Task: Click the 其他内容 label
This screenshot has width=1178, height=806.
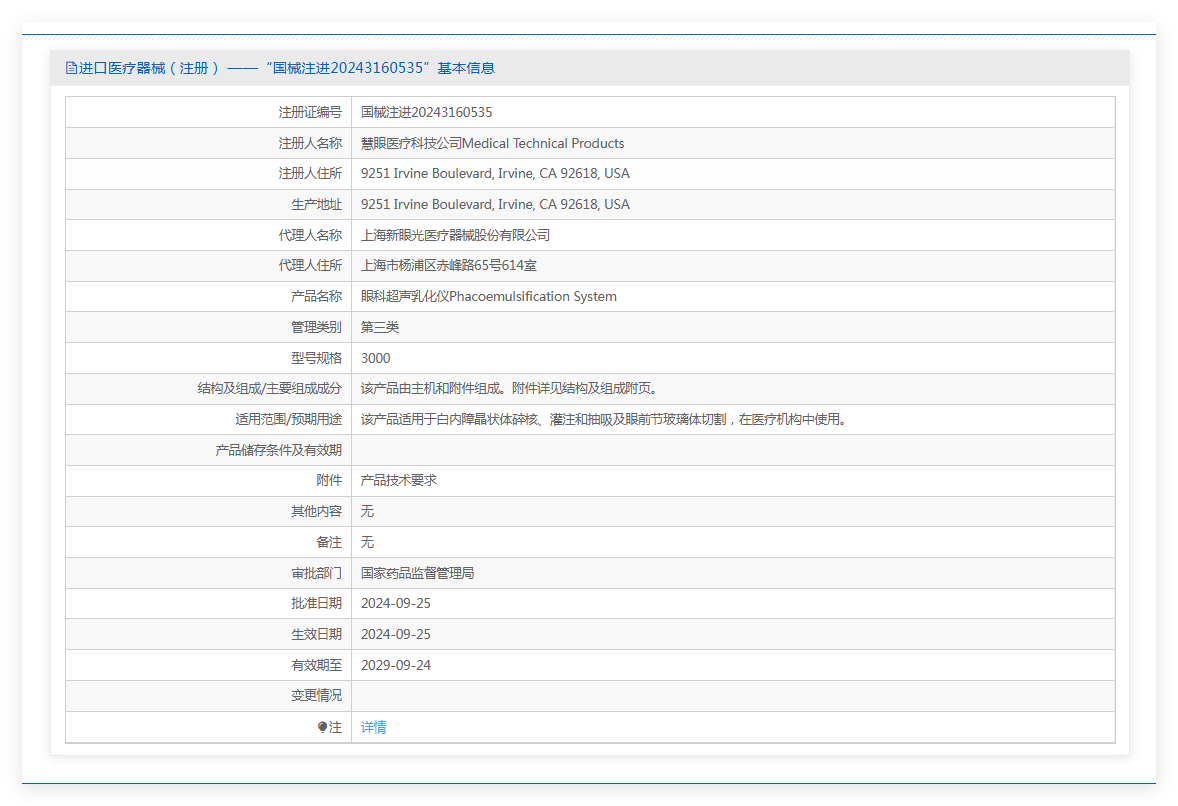Action: 316,512
